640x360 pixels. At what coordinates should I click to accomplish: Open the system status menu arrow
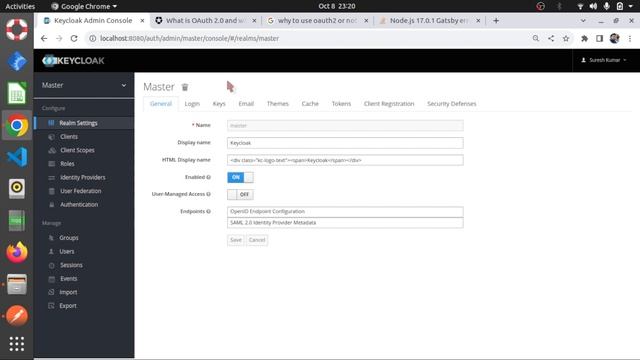pyautogui.click(x=630, y=6)
